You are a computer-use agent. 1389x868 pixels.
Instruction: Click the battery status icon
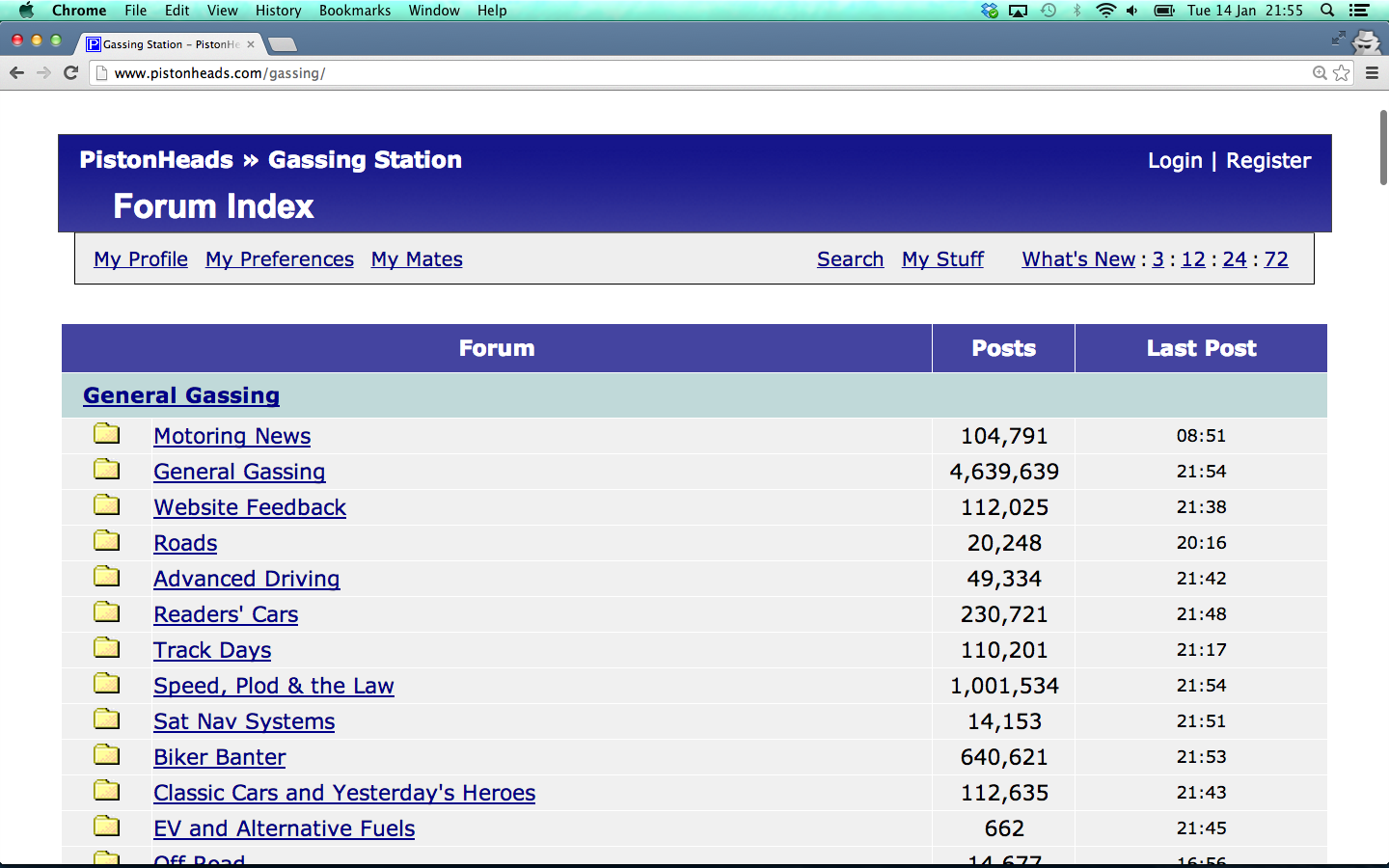coord(1164,11)
